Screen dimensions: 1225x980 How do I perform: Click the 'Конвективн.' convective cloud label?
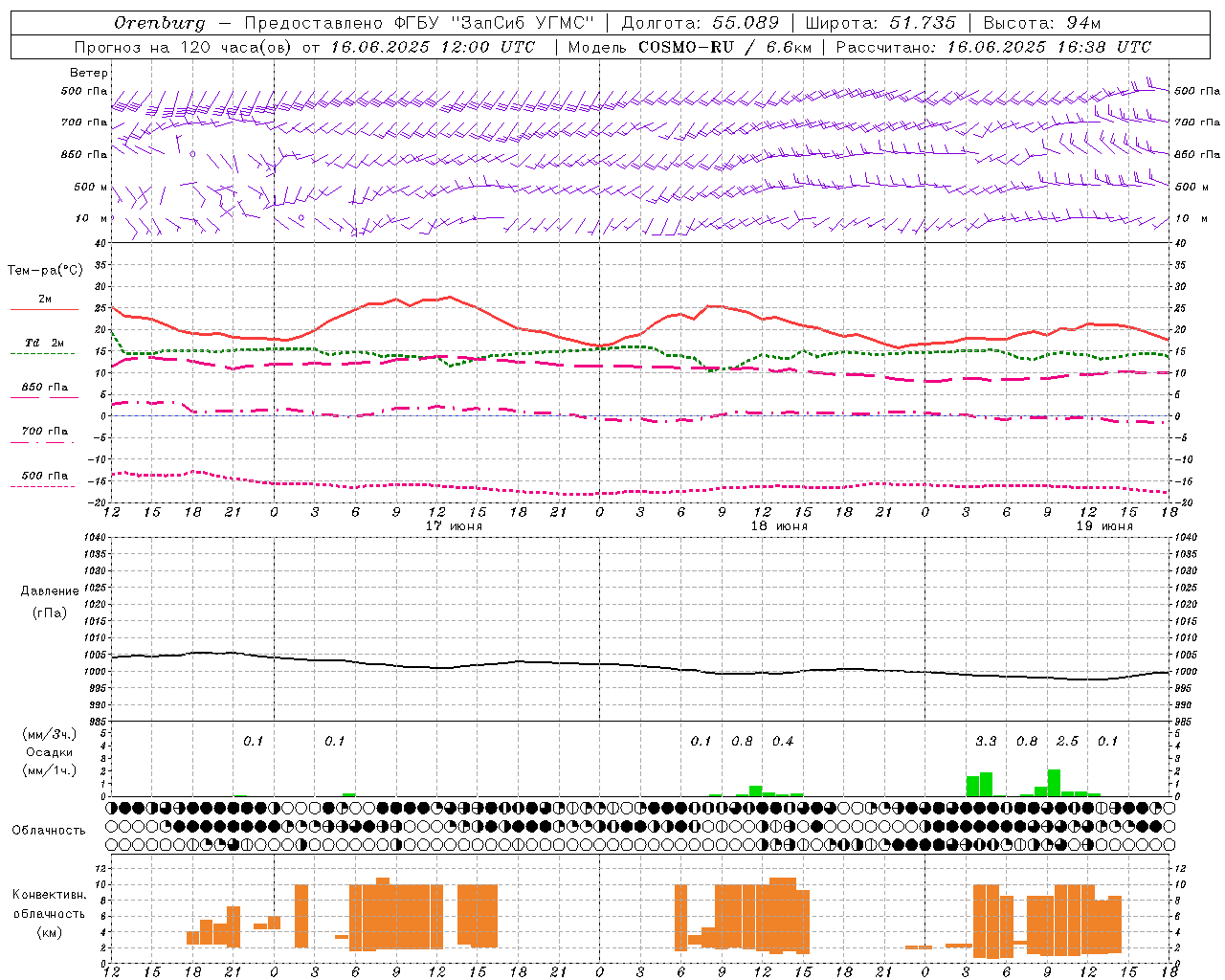click(x=49, y=895)
